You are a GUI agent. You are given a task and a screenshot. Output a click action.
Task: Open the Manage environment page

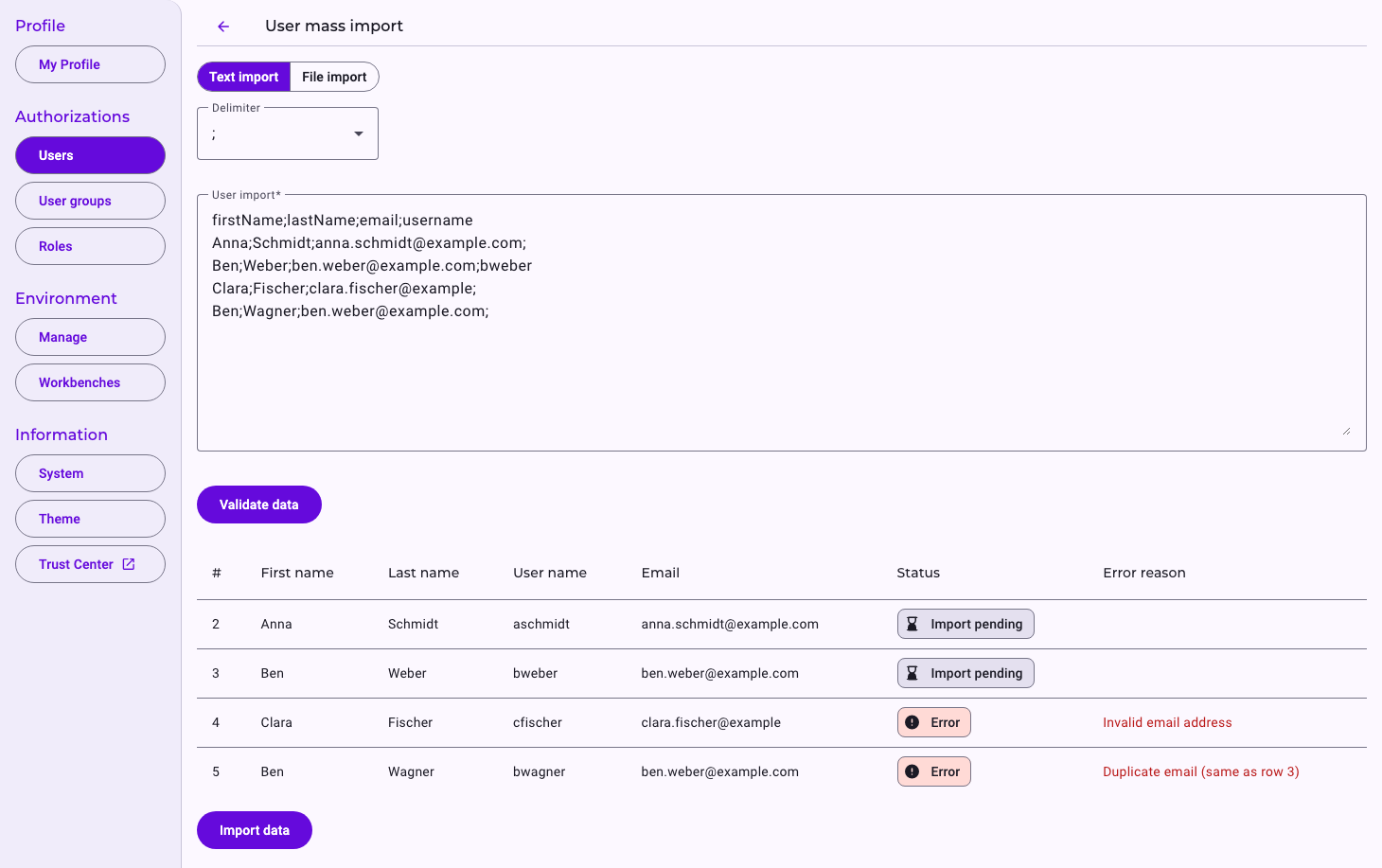[x=90, y=337]
